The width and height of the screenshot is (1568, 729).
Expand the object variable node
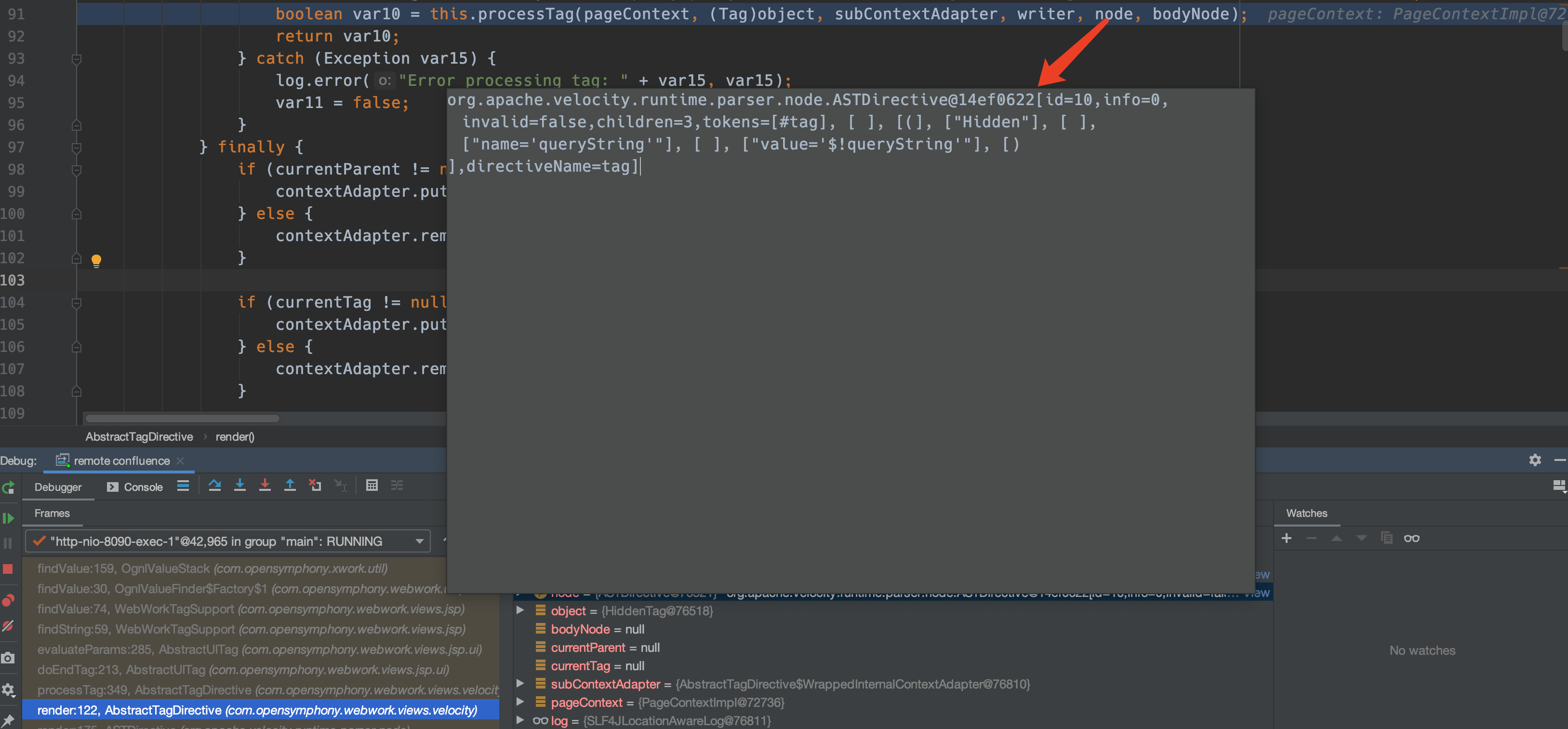tap(520, 610)
